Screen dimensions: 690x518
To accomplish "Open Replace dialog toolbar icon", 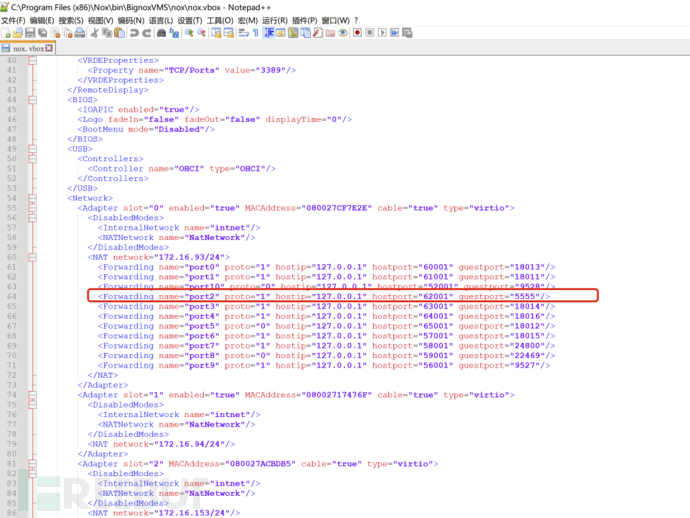I will click(x=174, y=33).
